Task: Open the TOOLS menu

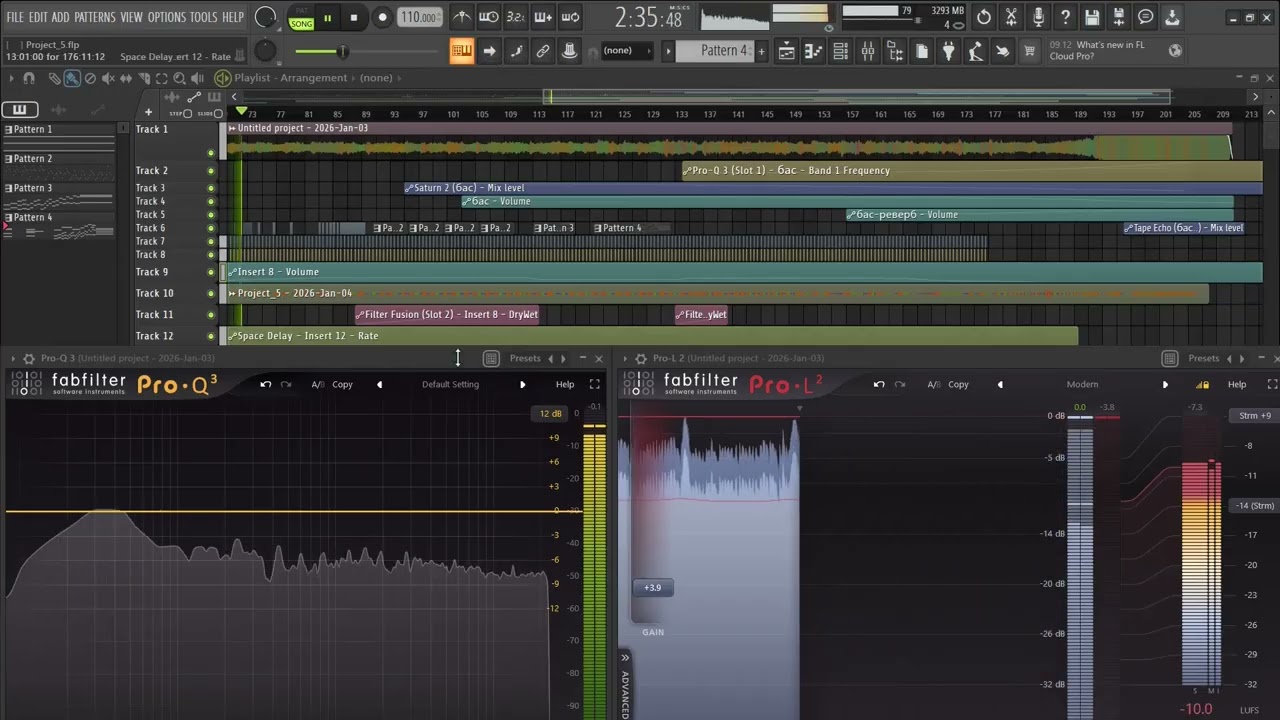Action: tap(203, 17)
